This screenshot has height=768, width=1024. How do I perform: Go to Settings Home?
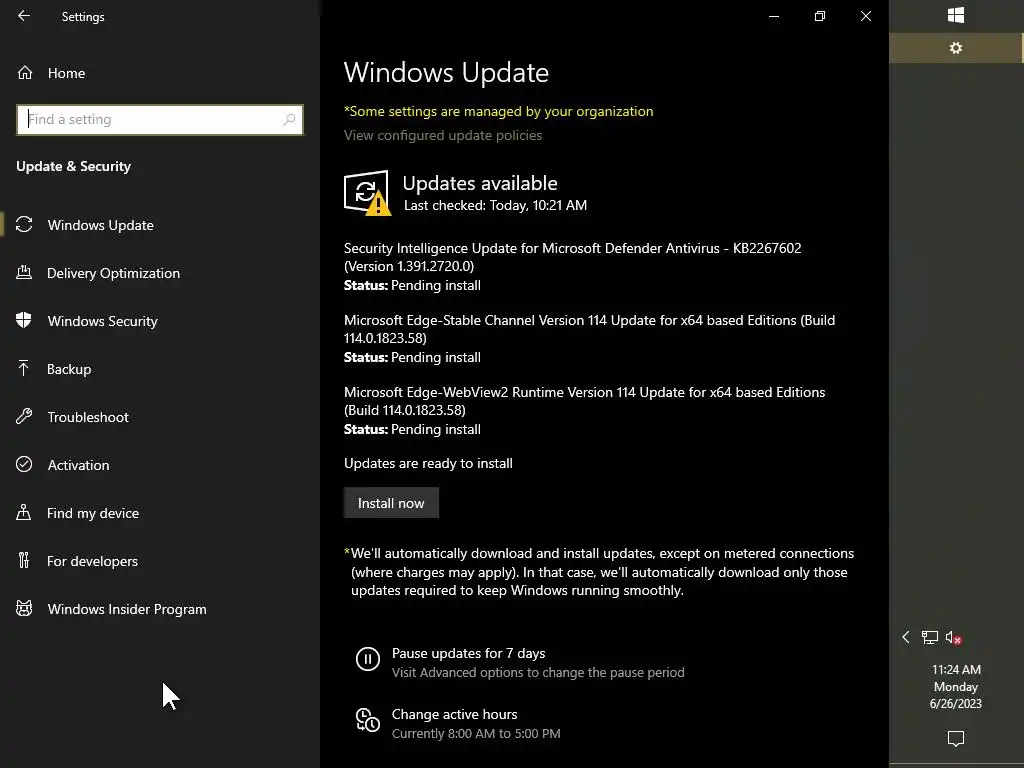click(x=160, y=72)
